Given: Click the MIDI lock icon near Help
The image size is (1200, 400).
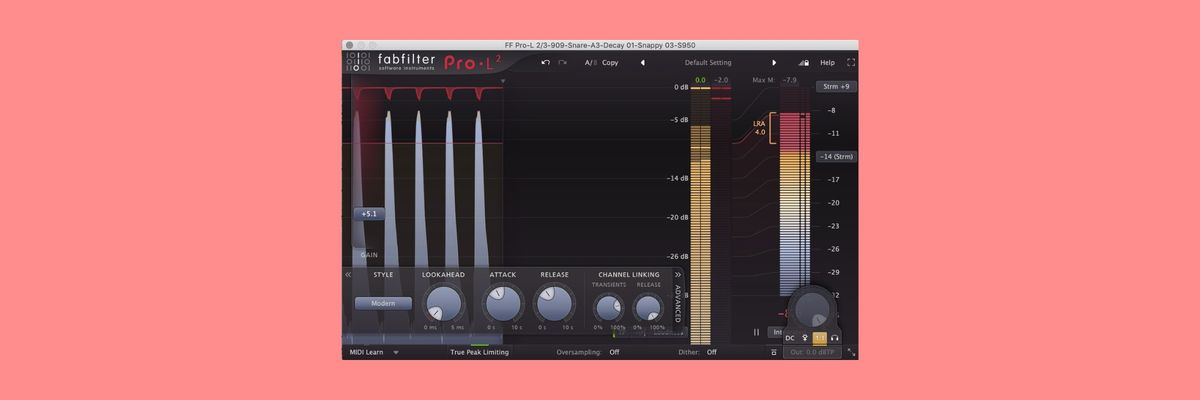Looking at the screenshot, I should click(x=803, y=62).
